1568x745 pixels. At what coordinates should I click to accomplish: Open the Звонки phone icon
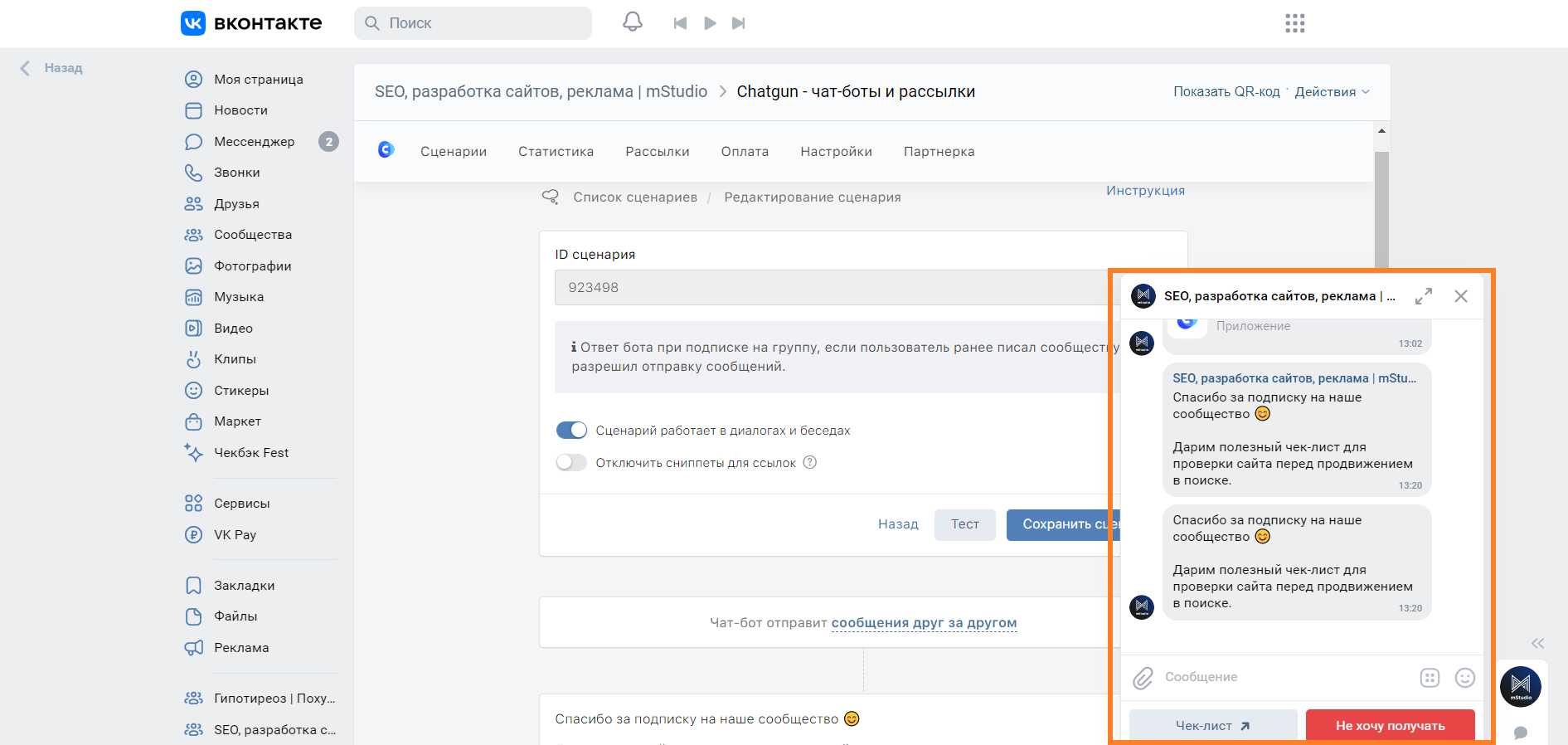(193, 173)
